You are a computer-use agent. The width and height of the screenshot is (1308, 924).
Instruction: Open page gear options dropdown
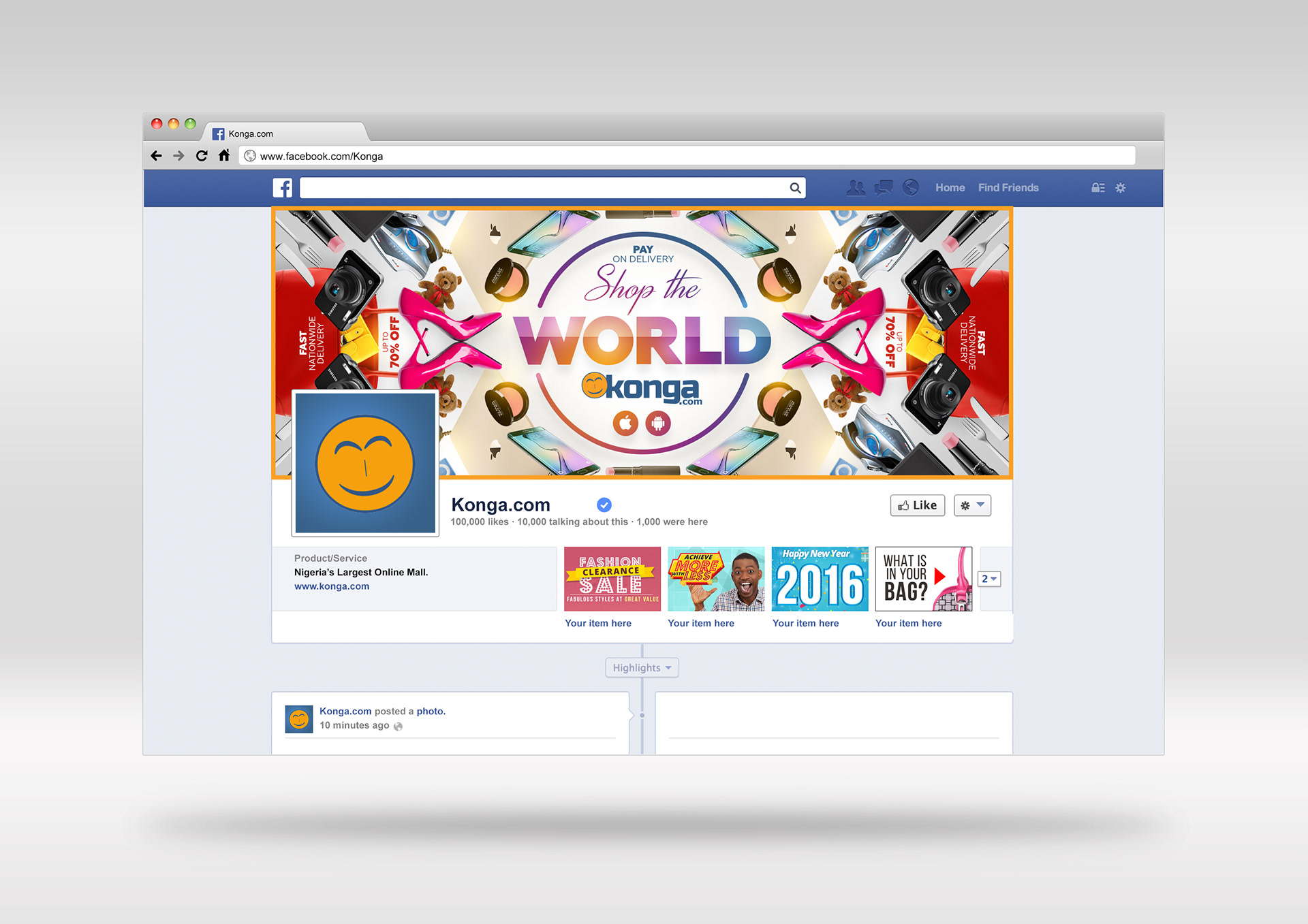[x=972, y=505]
